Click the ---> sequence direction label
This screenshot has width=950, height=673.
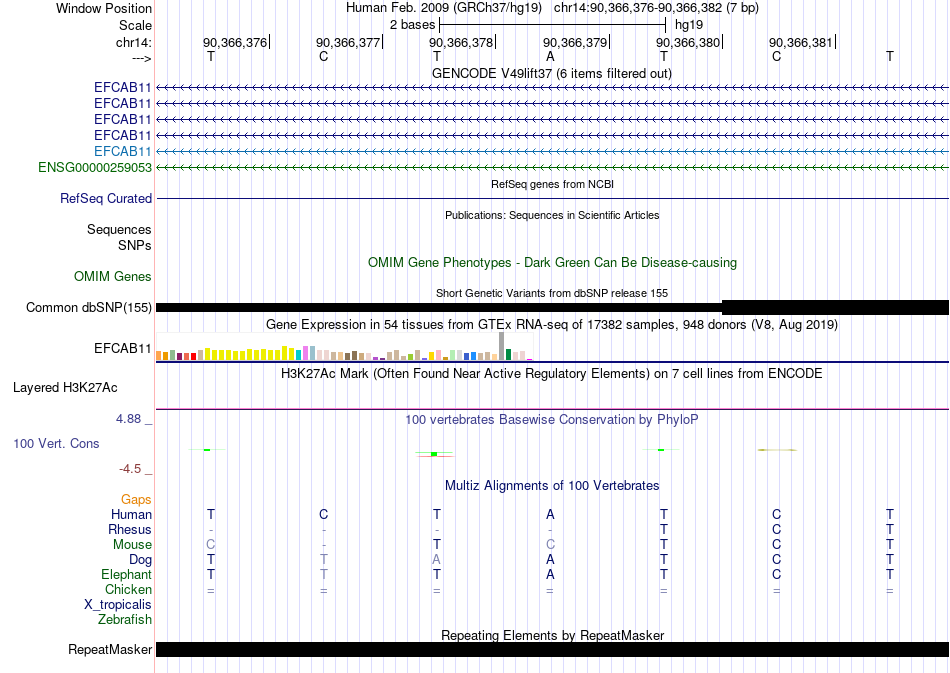coord(141,58)
